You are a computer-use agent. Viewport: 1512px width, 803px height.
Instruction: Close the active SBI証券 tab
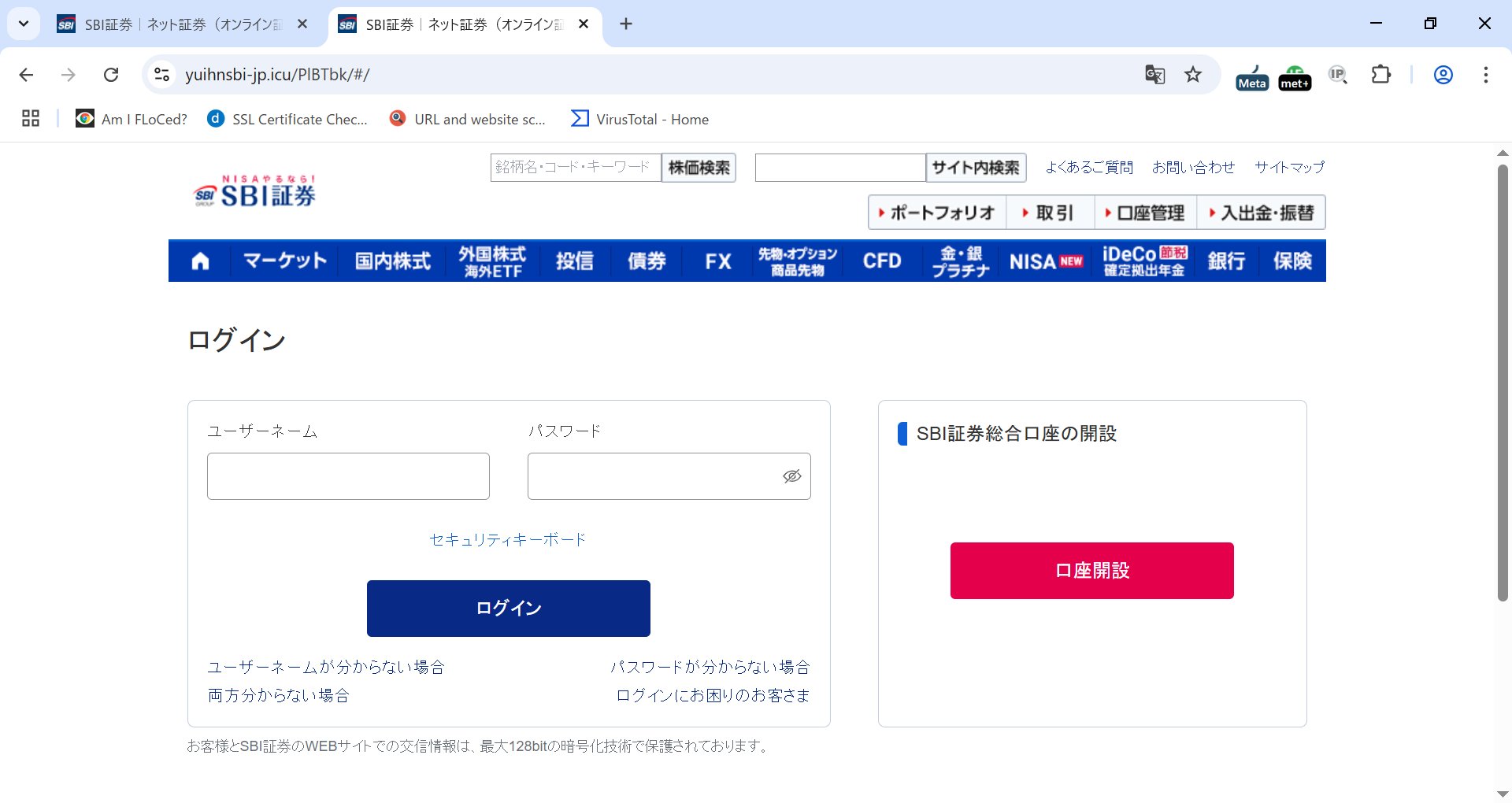584,24
